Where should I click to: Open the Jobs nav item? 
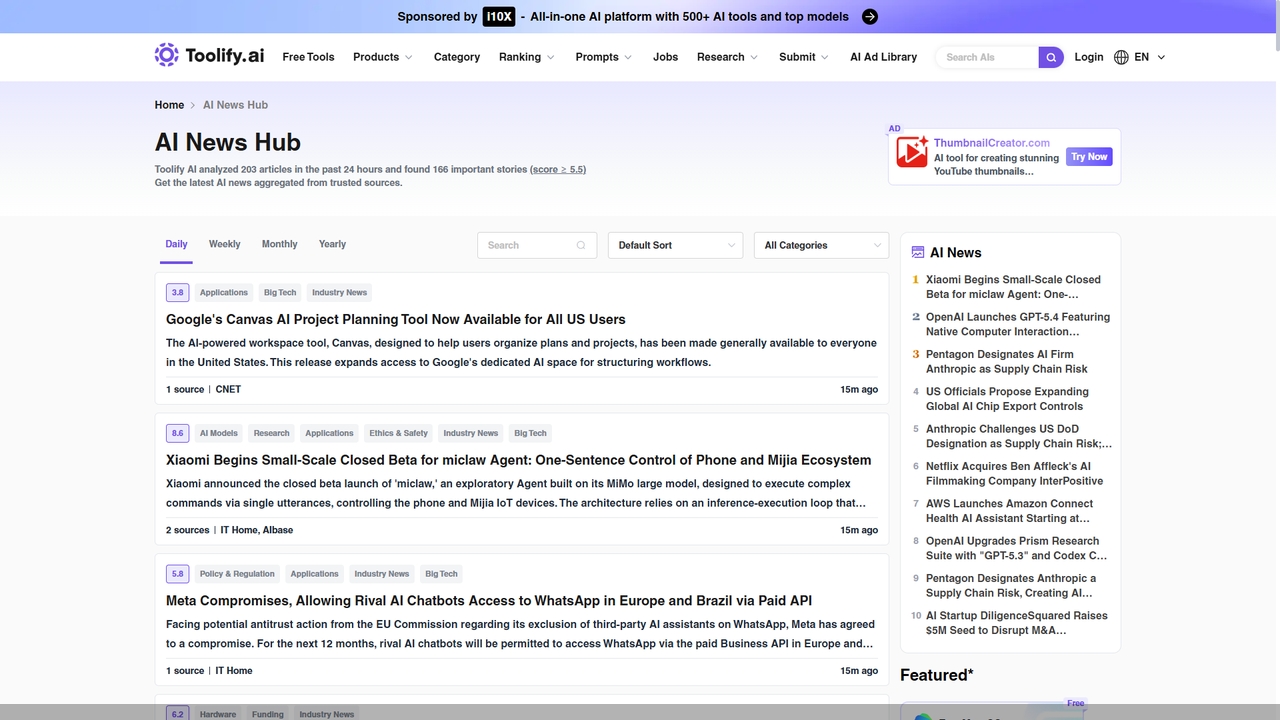[x=665, y=57]
